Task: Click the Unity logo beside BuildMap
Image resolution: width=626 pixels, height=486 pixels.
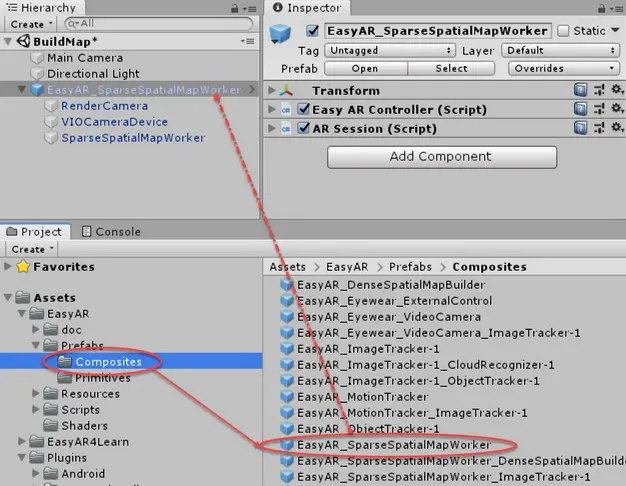Action: tap(24, 41)
